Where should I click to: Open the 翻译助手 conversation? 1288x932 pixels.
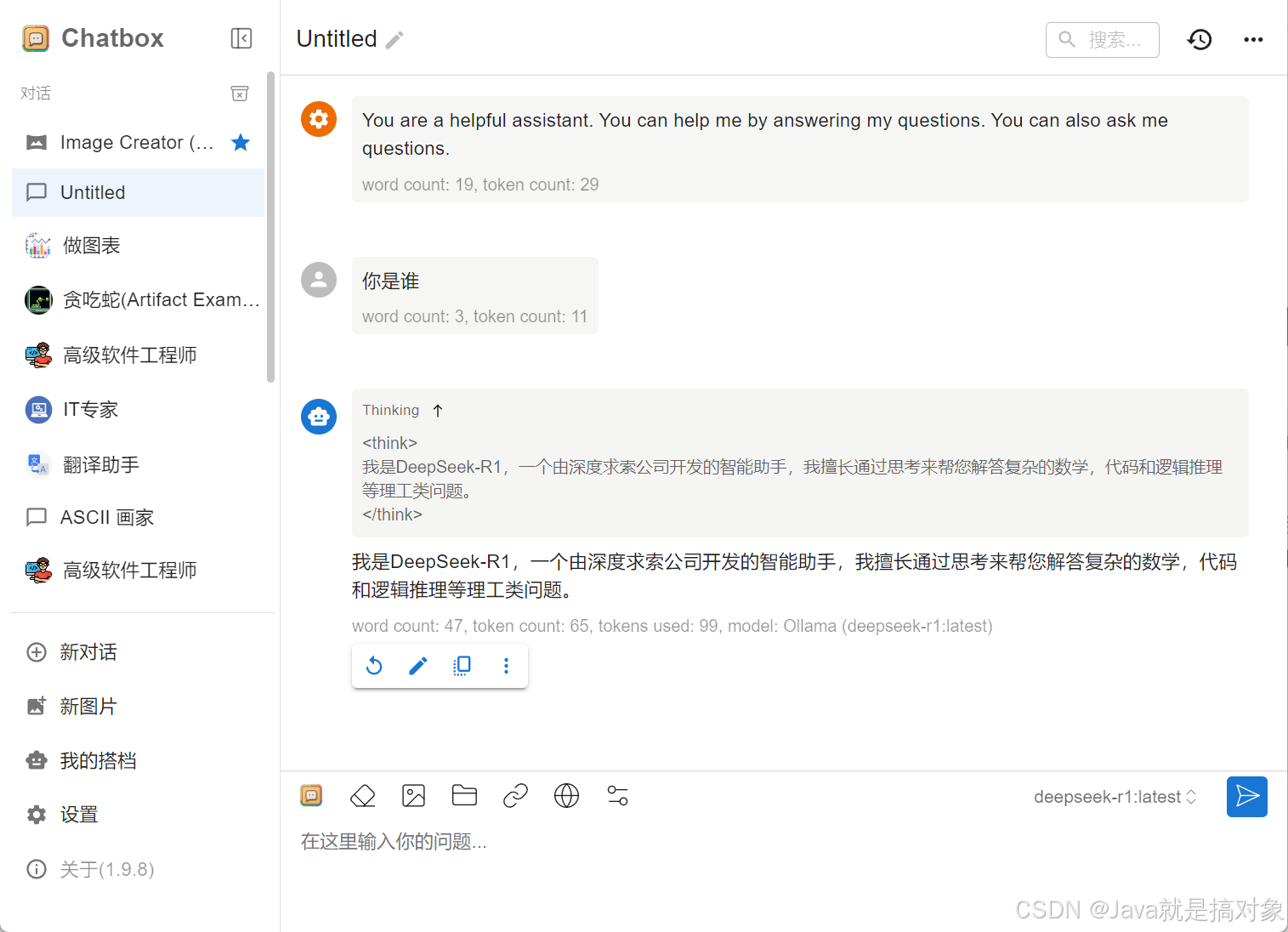click(x=138, y=464)
